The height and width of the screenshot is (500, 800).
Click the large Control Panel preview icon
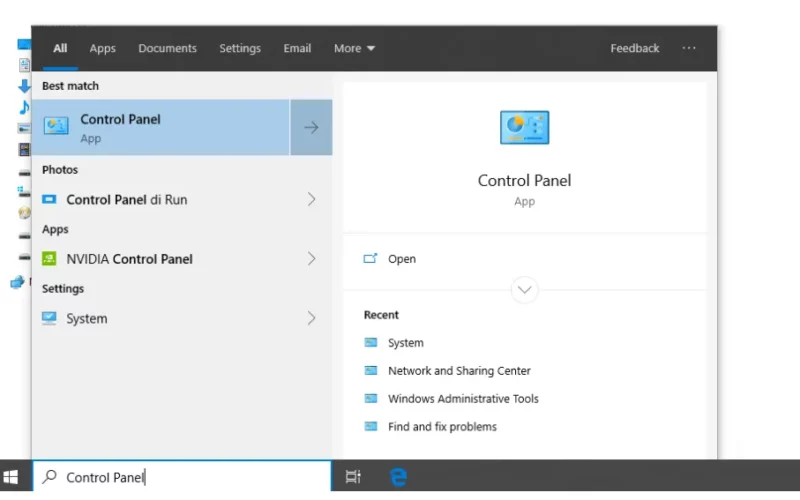pos(524,128)
